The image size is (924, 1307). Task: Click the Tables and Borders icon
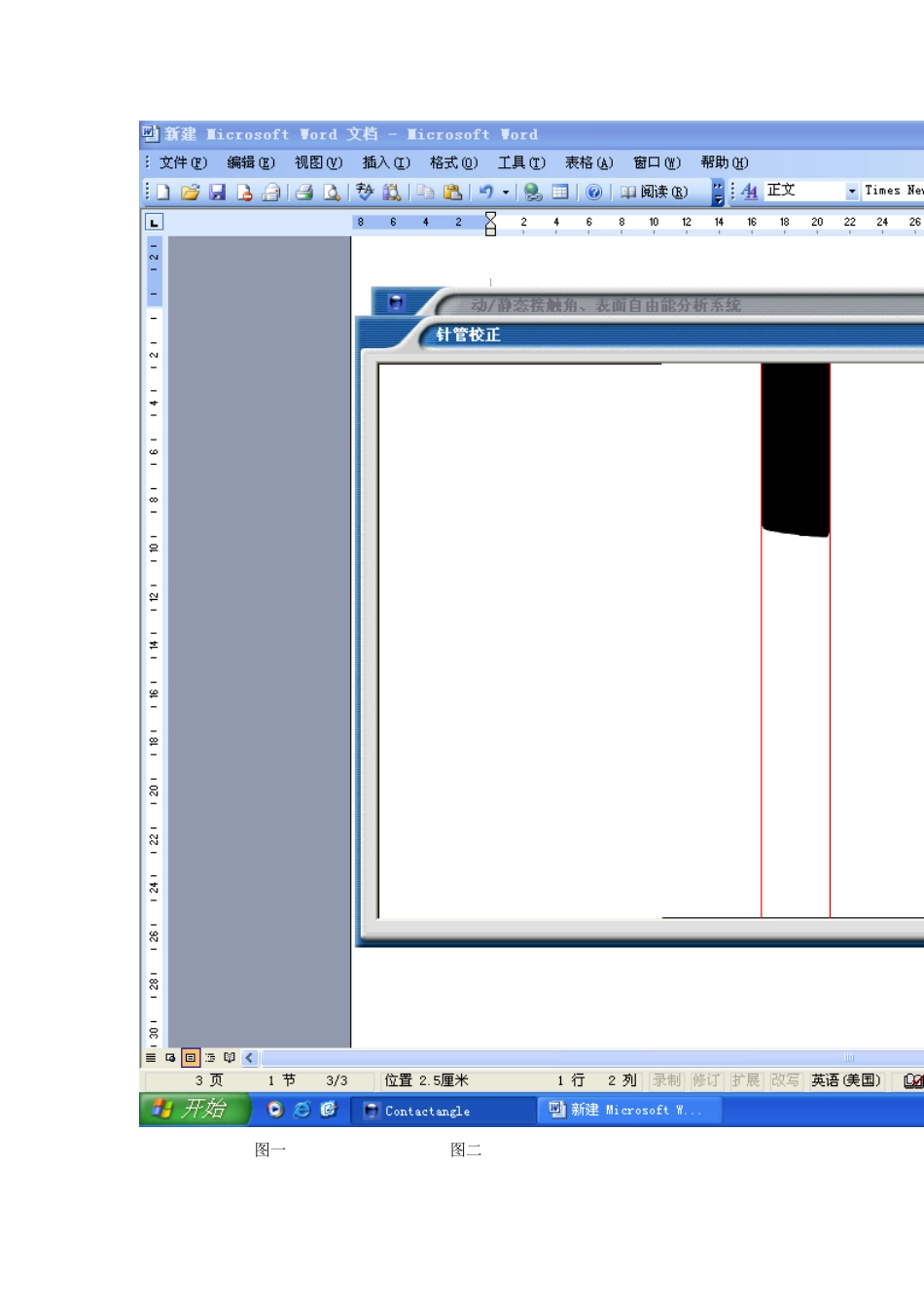coord(560,193)
